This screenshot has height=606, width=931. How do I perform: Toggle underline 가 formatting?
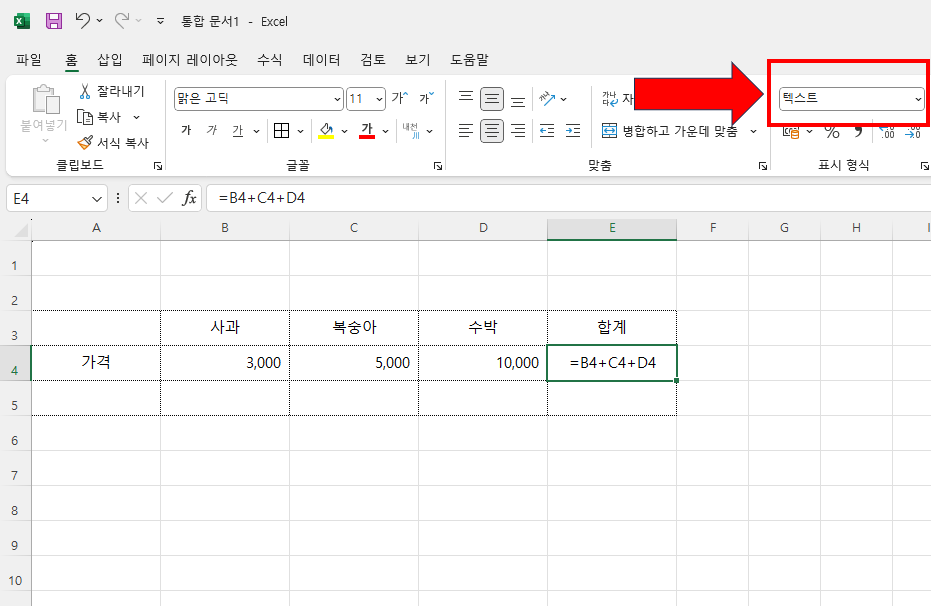coord(238,131)
